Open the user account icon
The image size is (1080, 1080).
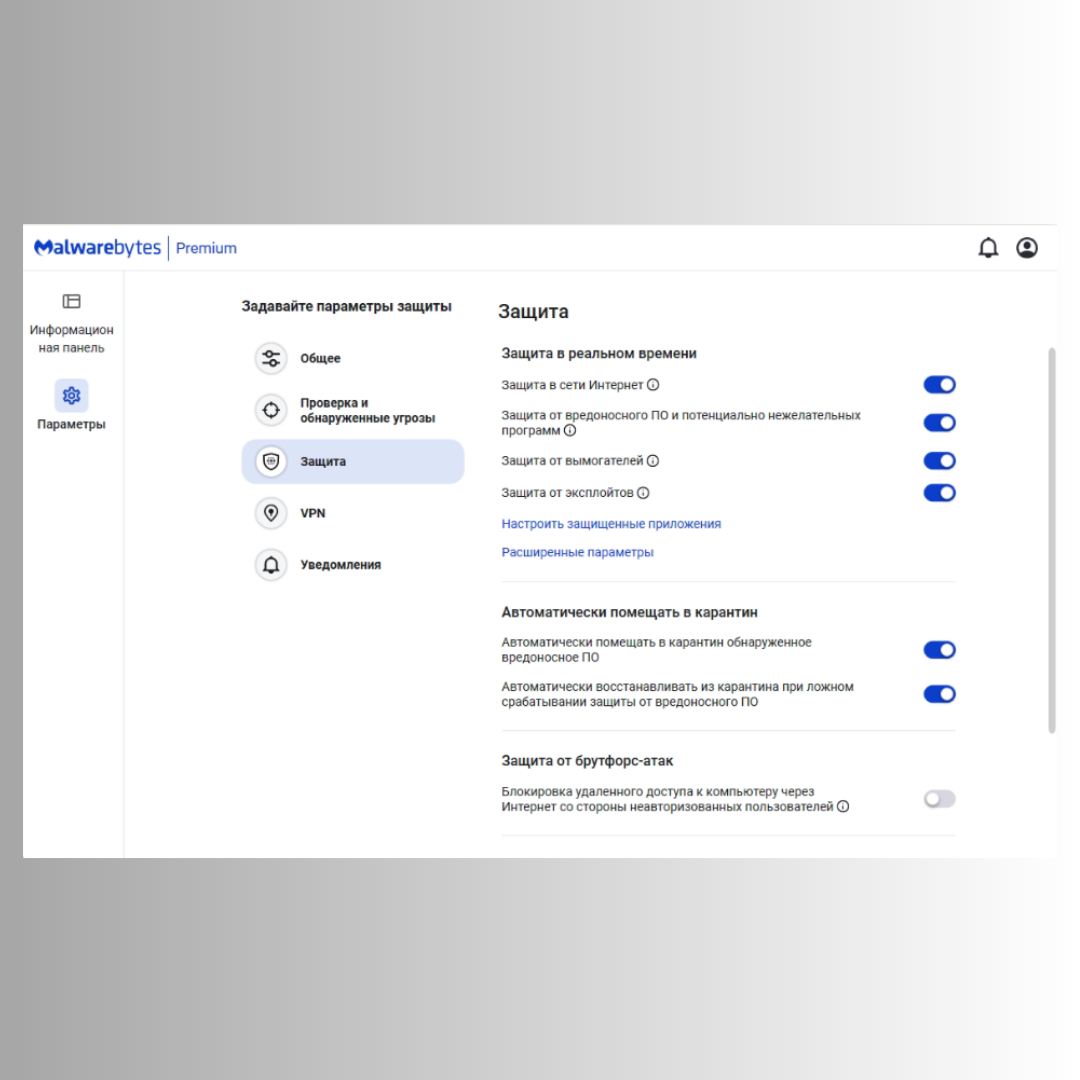pos(1026,248)
